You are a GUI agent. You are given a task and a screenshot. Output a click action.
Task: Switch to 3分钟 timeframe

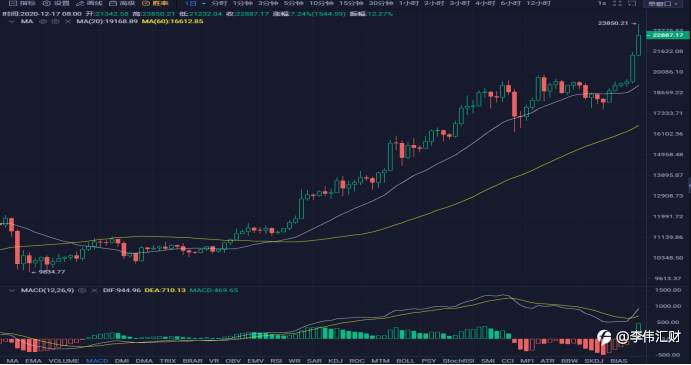(268, 3)
